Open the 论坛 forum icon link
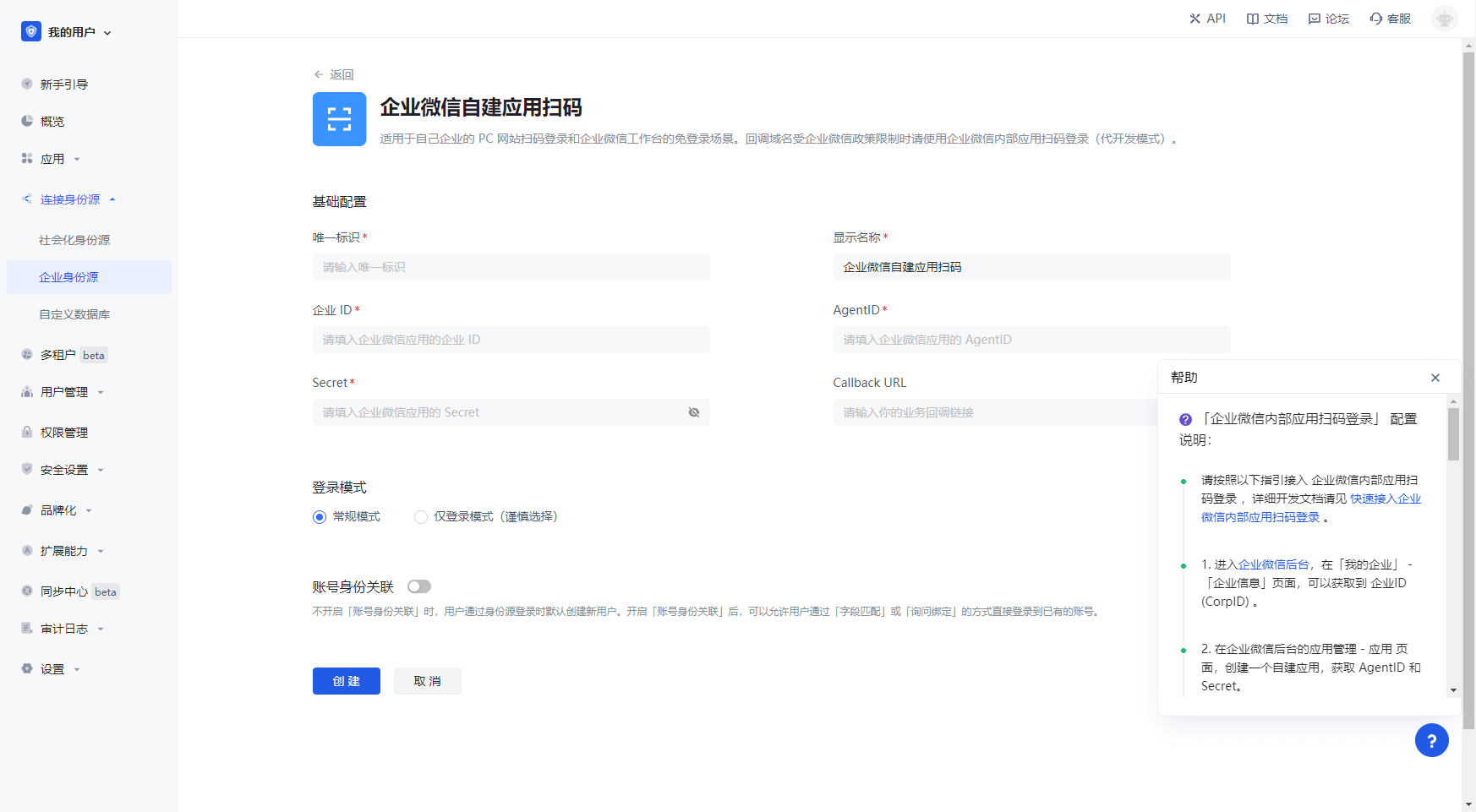1476x812 pixels. point(1314,19)
